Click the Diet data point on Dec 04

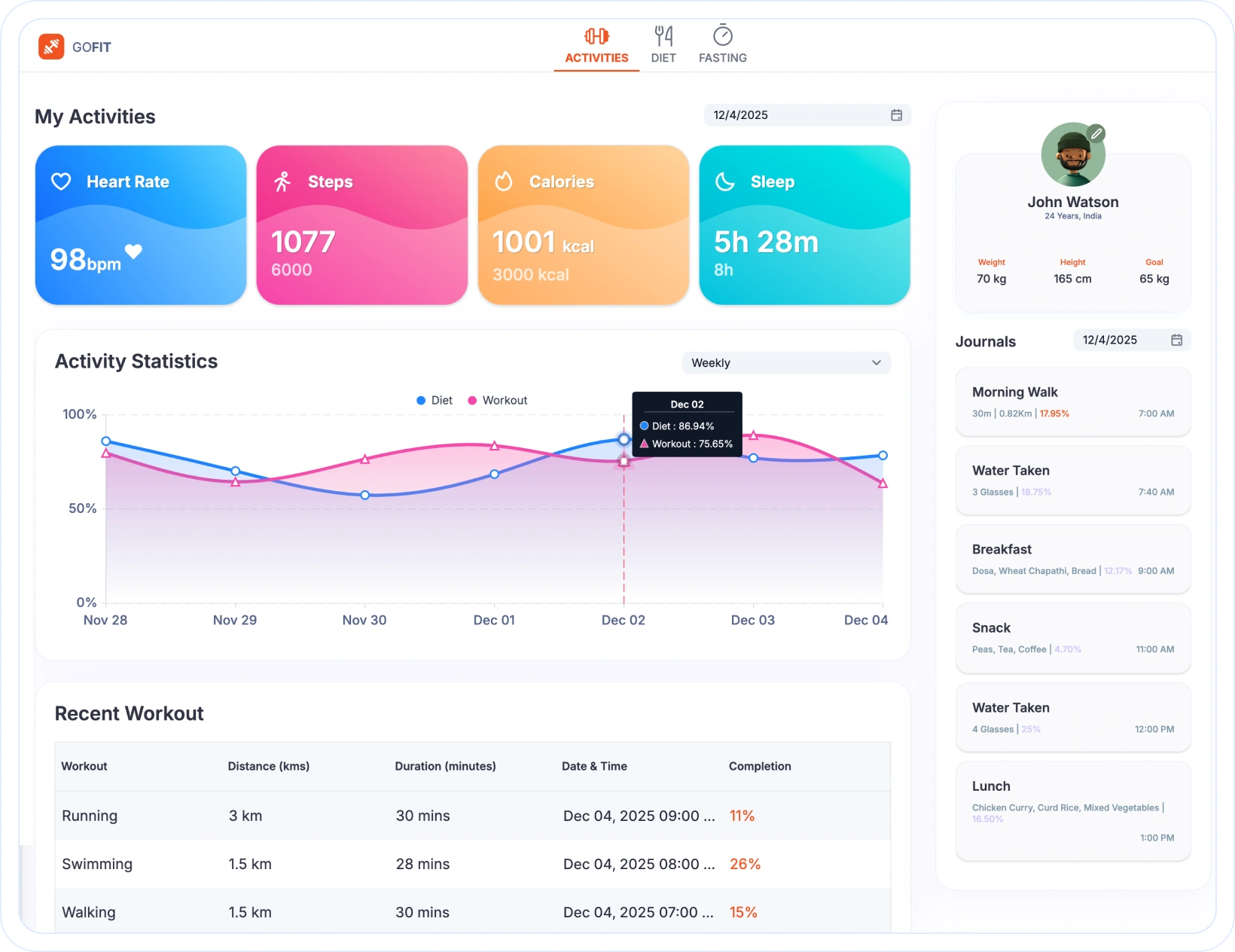(883, 456)
